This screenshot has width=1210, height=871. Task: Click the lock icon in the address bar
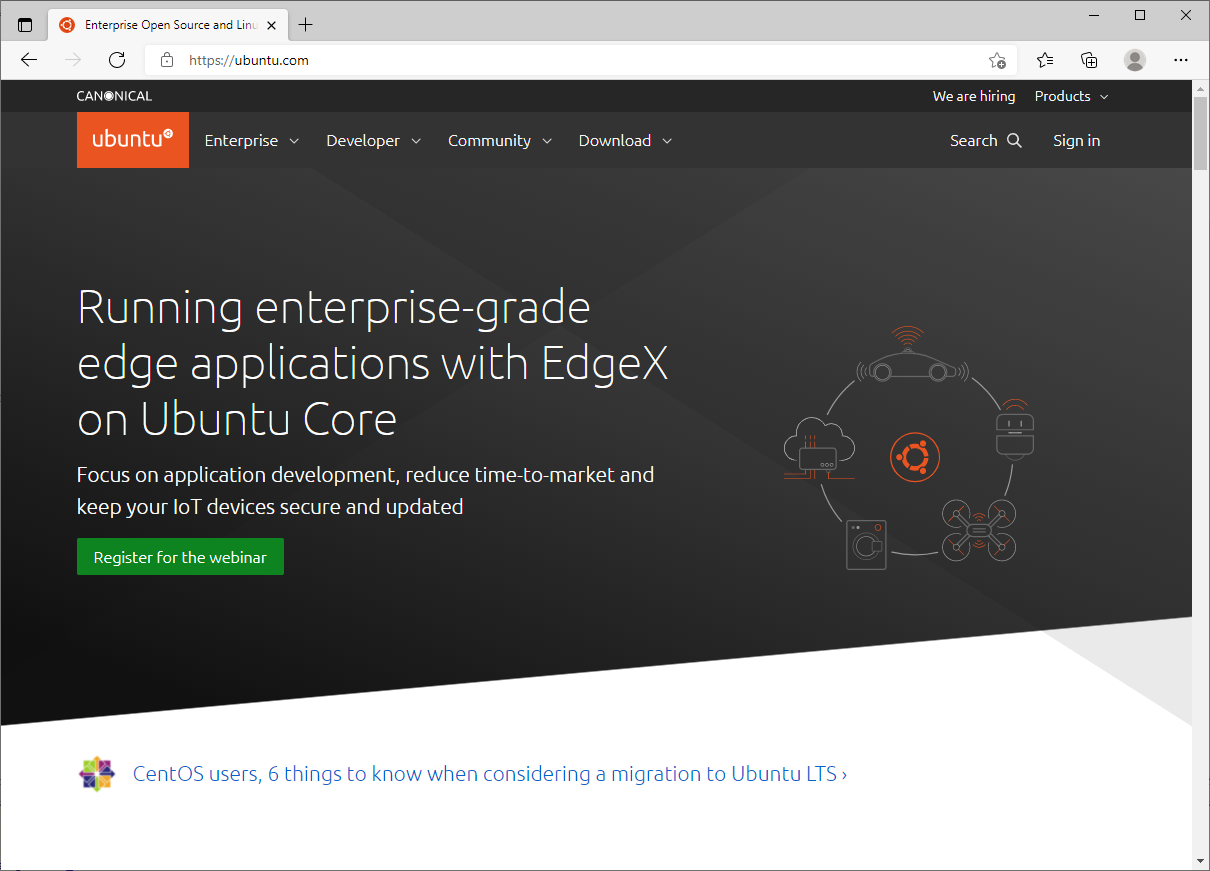tap(167, 60)
